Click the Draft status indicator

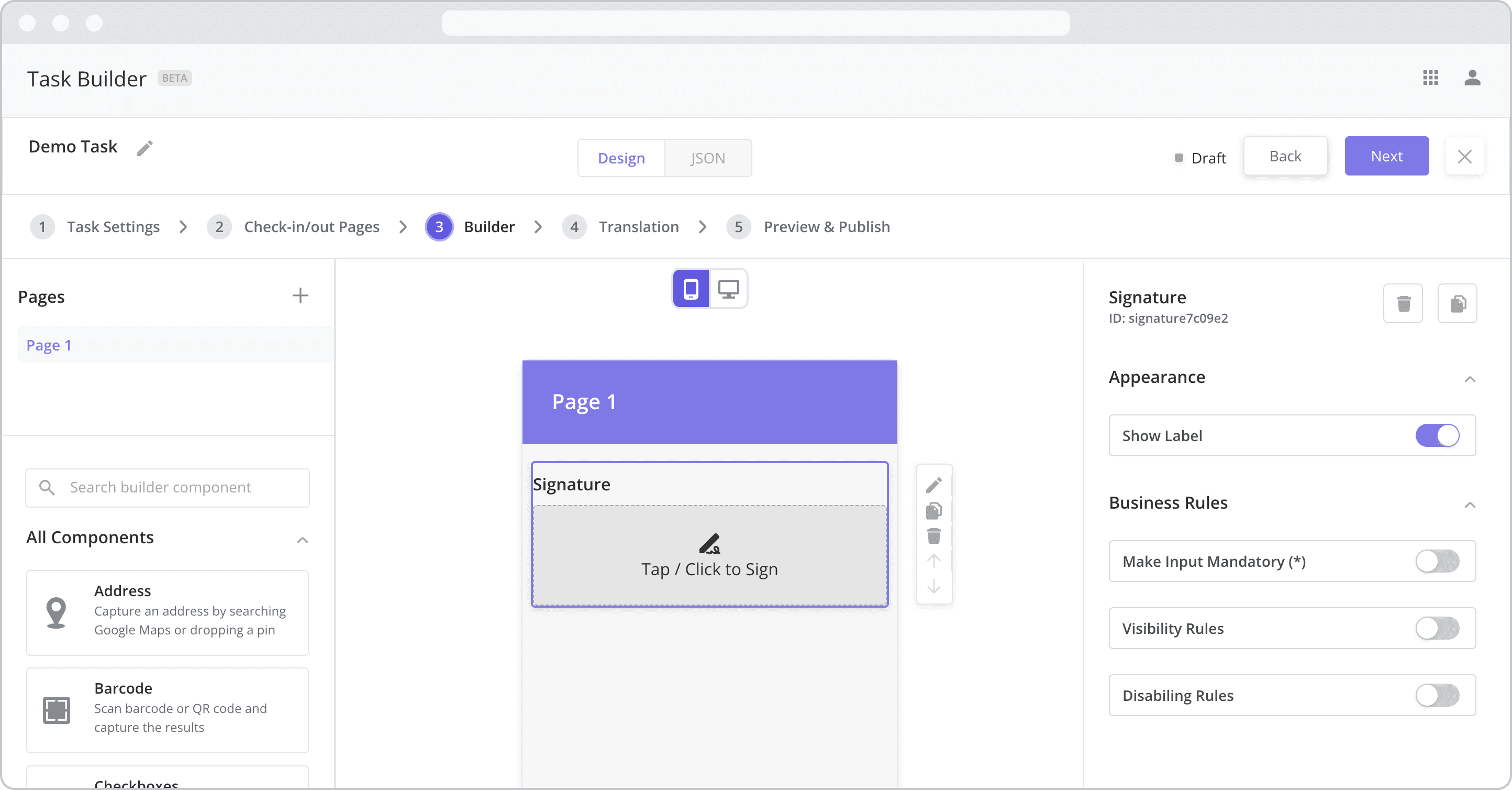1200,158
